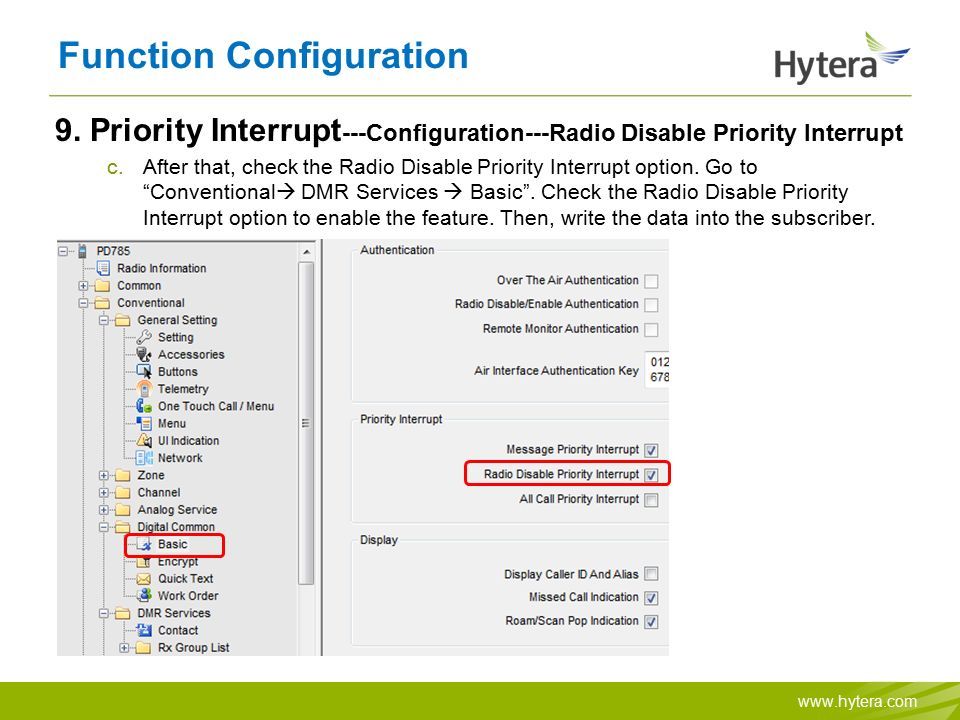960x720 pixels.
Task: Select Work Order tree item
Action: click(x=188, y=596)
